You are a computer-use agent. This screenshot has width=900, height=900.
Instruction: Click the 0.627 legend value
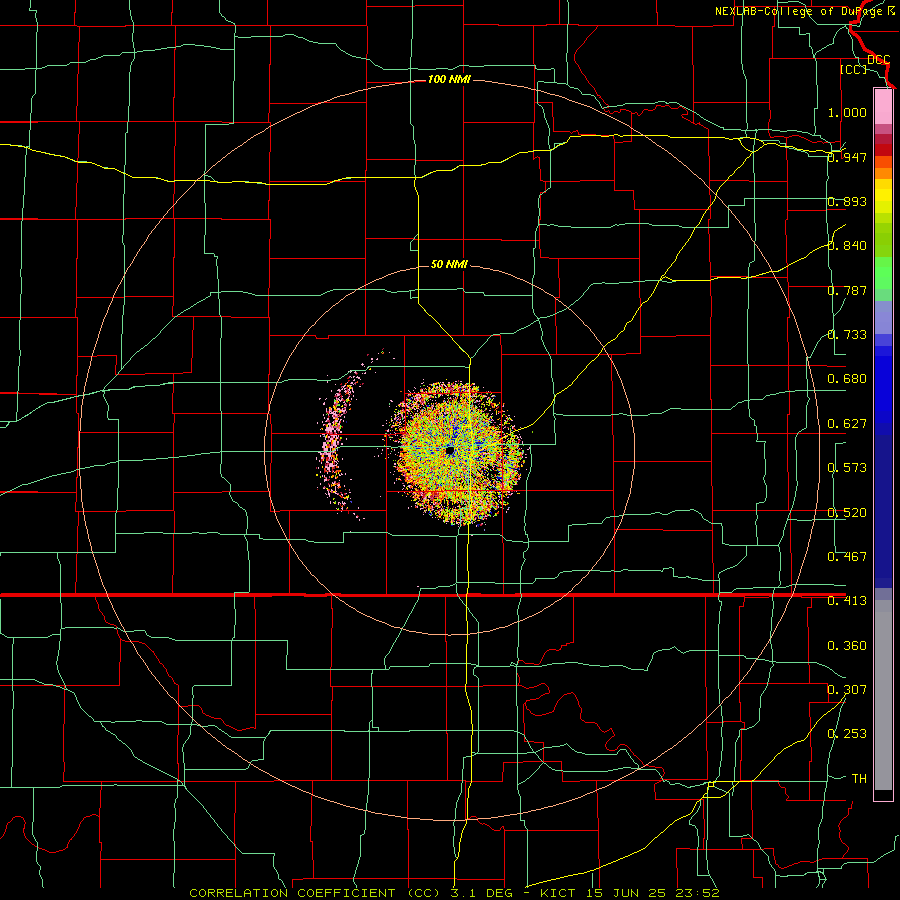coord(847,424)
